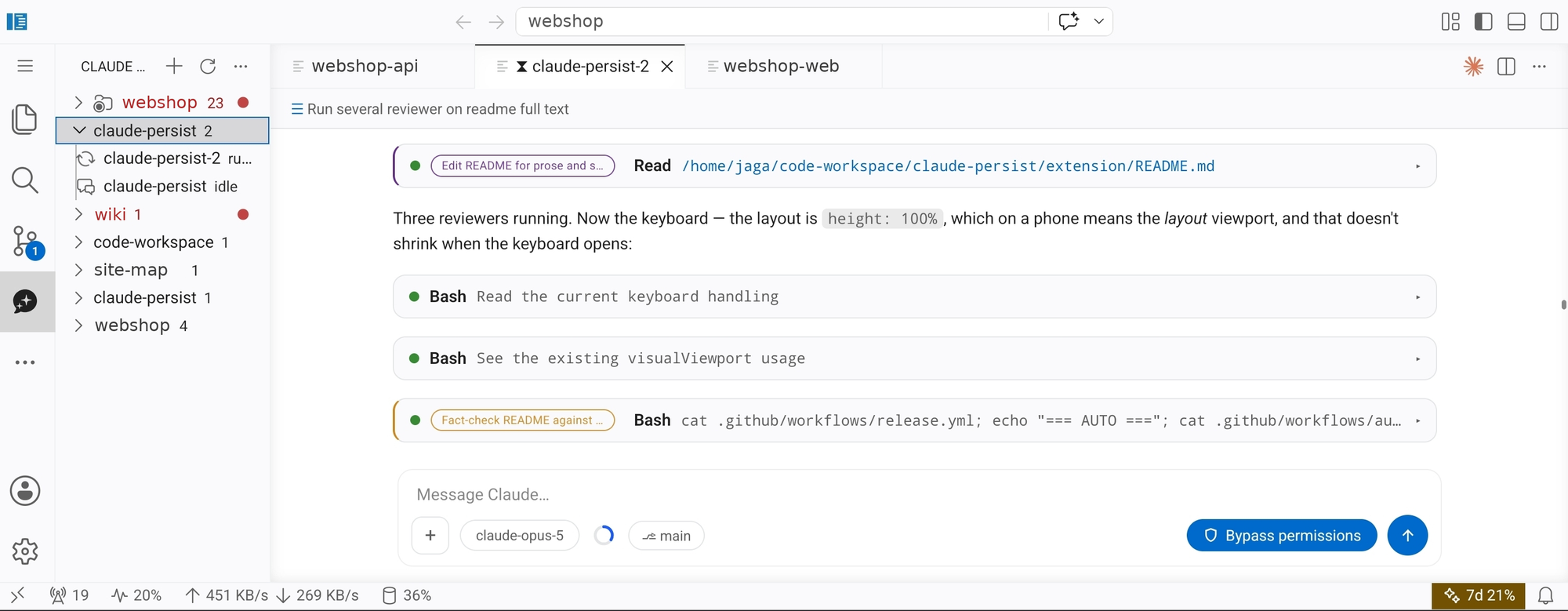The height and width of the screenshot is (611, 1568).
Task: Create a new Claude session with plus icon
Action: [174, 66]
